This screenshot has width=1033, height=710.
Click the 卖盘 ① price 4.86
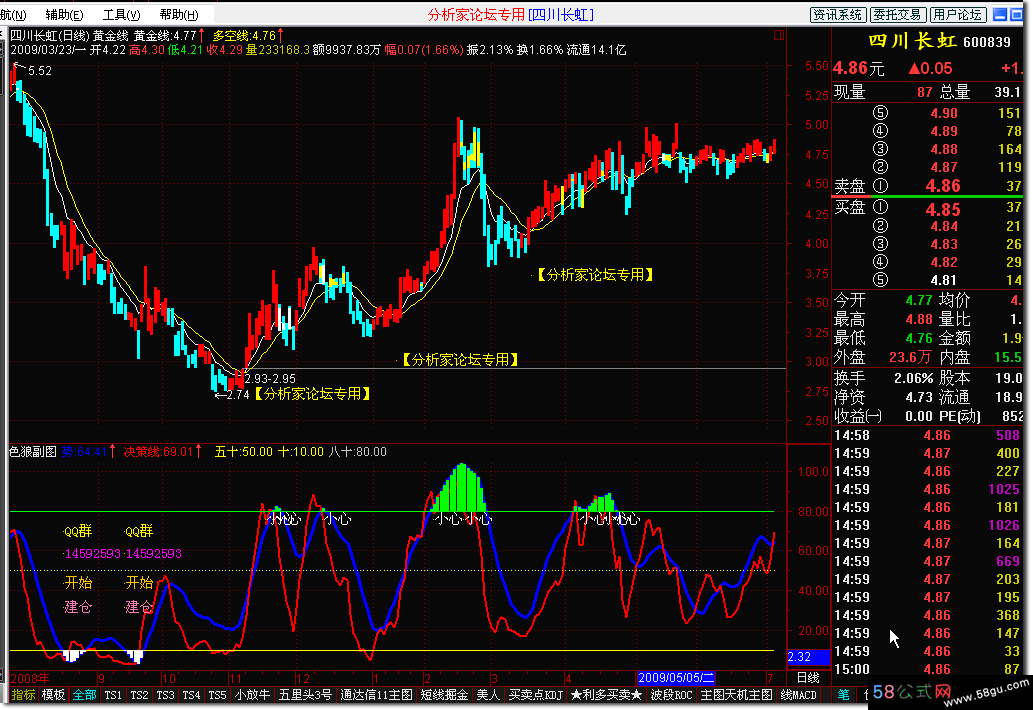(943, 186)
